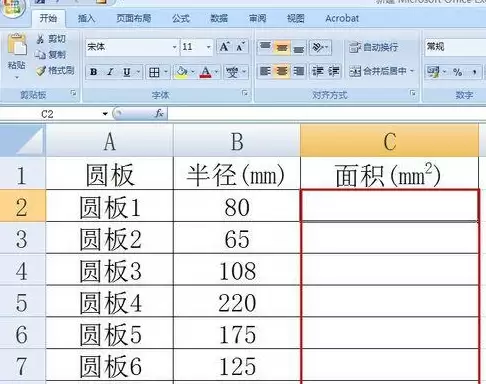Viewport: 486px width, 384px height.
Task: Click the Decrease Font Size icon
Action: pyautogui.click(x=240, y=47)
